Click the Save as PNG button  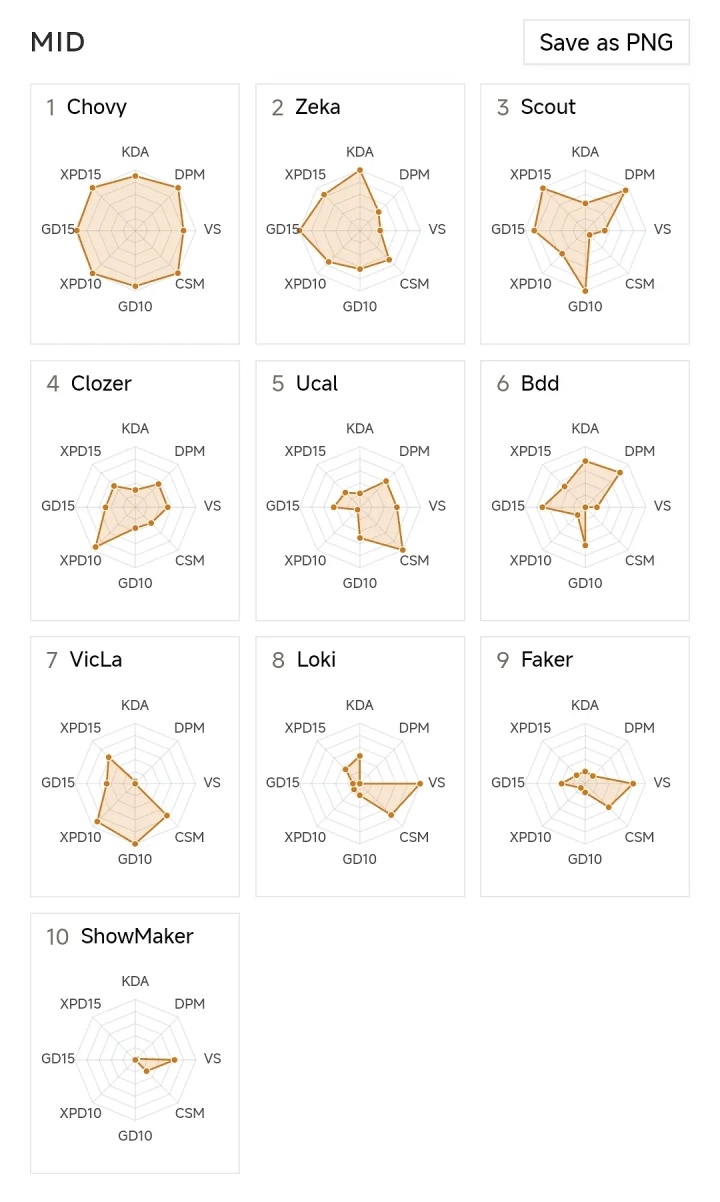point(606,42)
